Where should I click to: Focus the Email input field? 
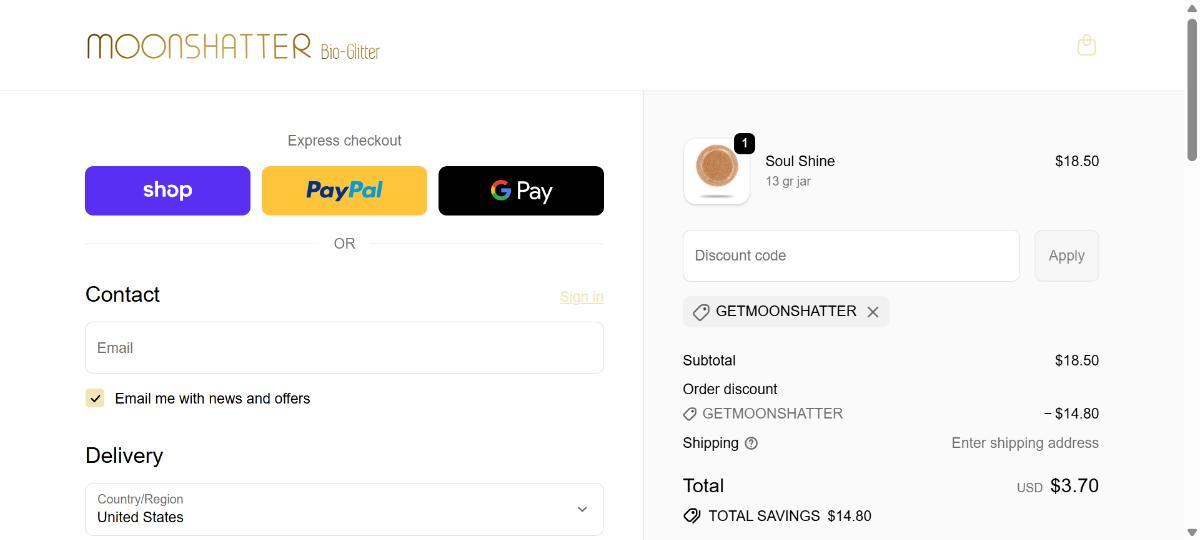[x=344, y=348]
